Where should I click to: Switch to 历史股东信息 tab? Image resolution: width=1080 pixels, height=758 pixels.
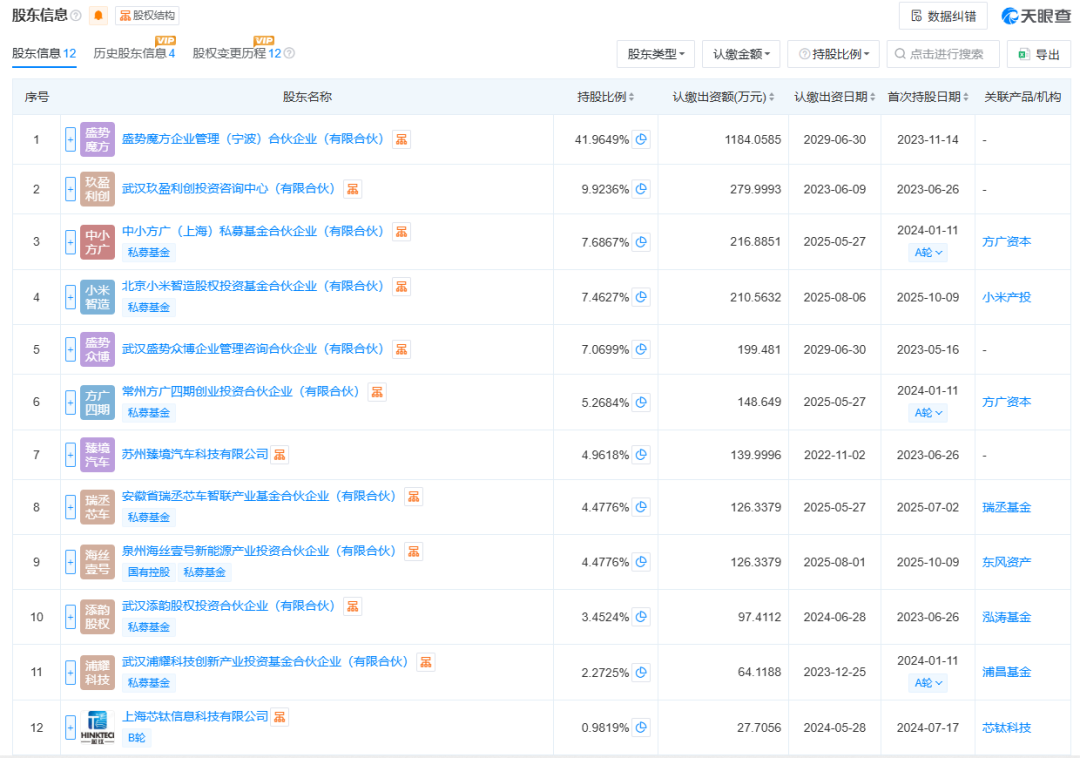pyautogui.click(x=134, y=53)
